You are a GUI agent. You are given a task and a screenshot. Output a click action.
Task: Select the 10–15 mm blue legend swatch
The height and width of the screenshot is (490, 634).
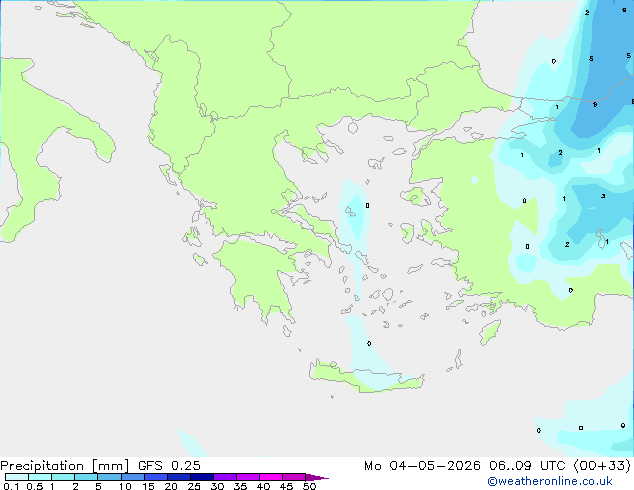[x=133, y=477]
